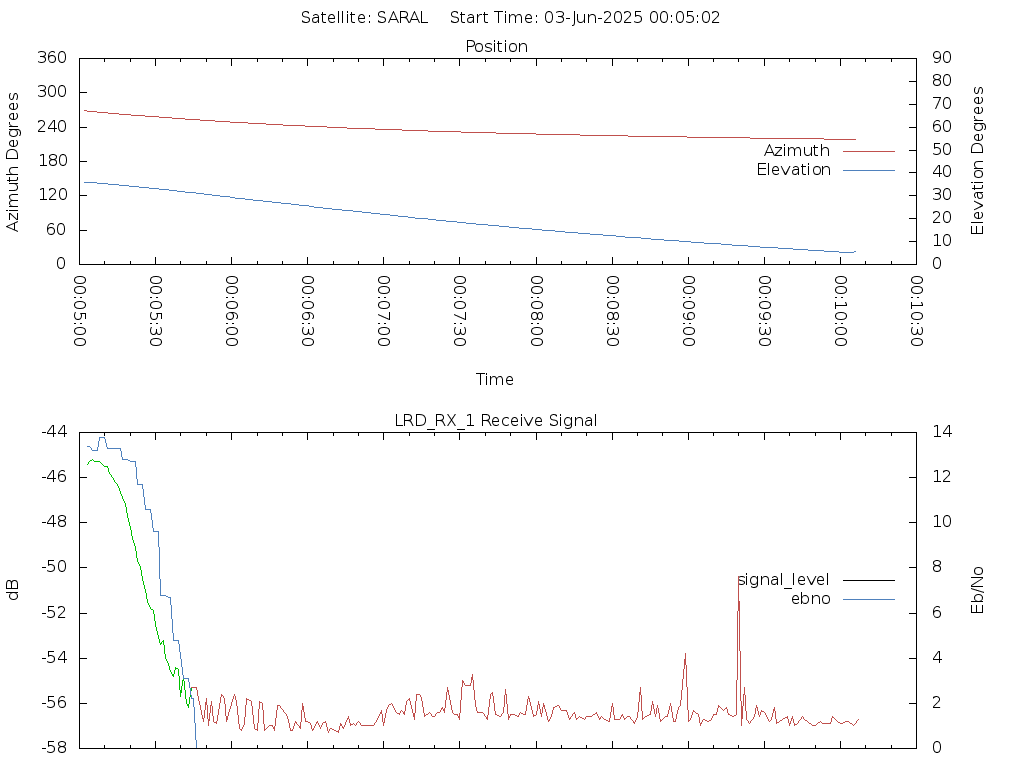1024x768 pixels.
Task: Click the 00:07:30 time tick label
Action: (460, 311)
